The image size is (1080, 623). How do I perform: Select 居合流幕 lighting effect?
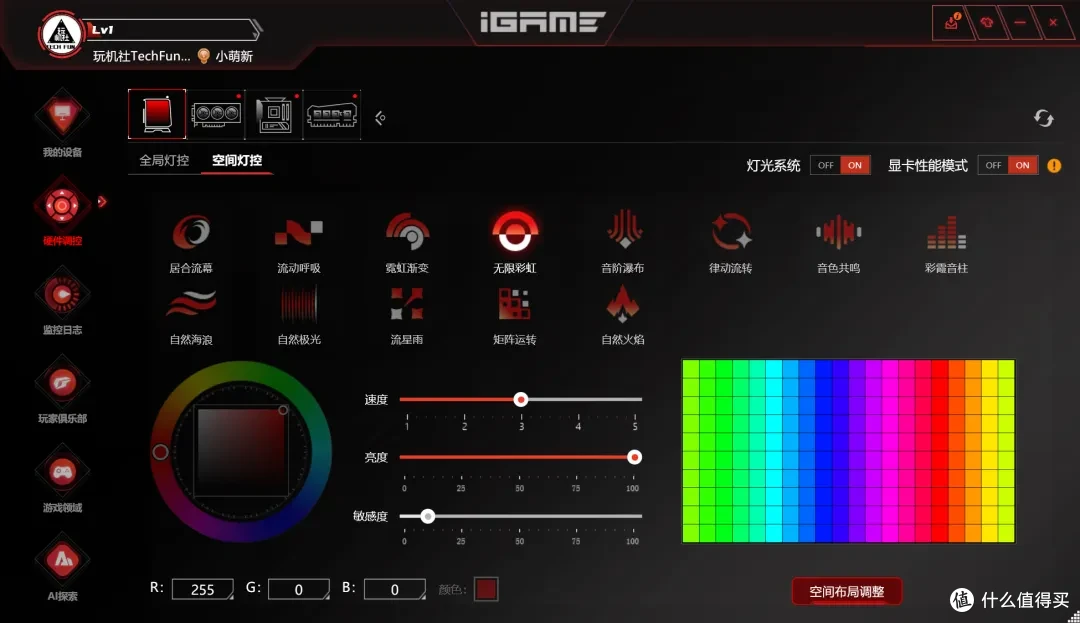click(191, 243)
